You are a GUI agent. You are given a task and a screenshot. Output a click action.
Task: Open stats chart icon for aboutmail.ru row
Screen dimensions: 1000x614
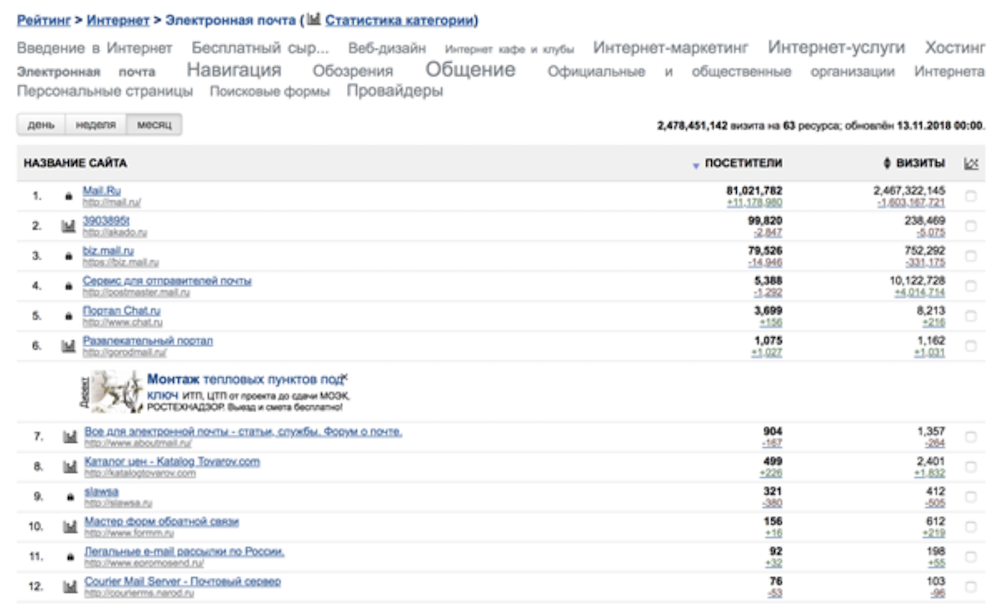coord(70,437)
